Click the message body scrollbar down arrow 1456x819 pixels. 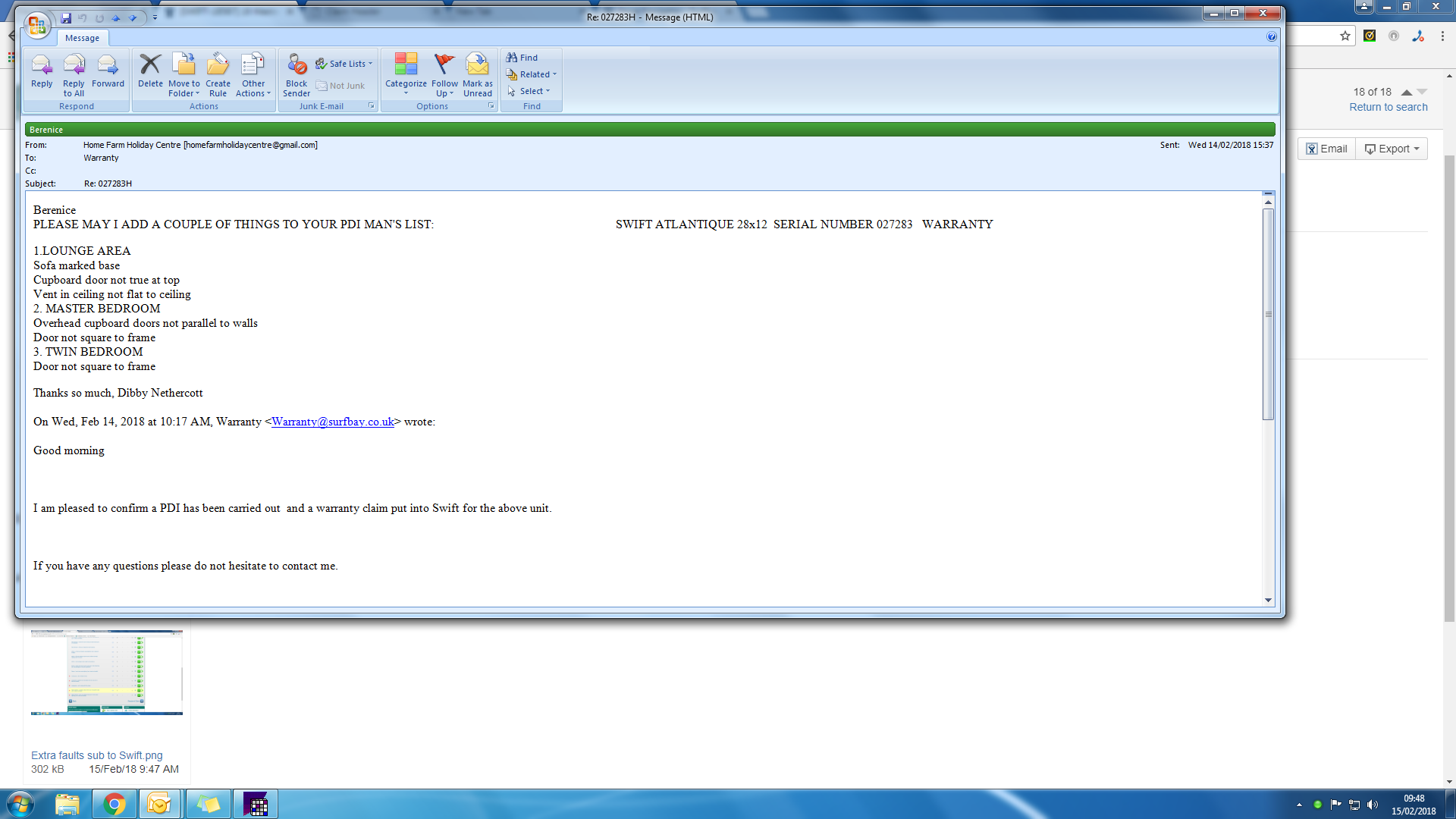point(1268,600)
